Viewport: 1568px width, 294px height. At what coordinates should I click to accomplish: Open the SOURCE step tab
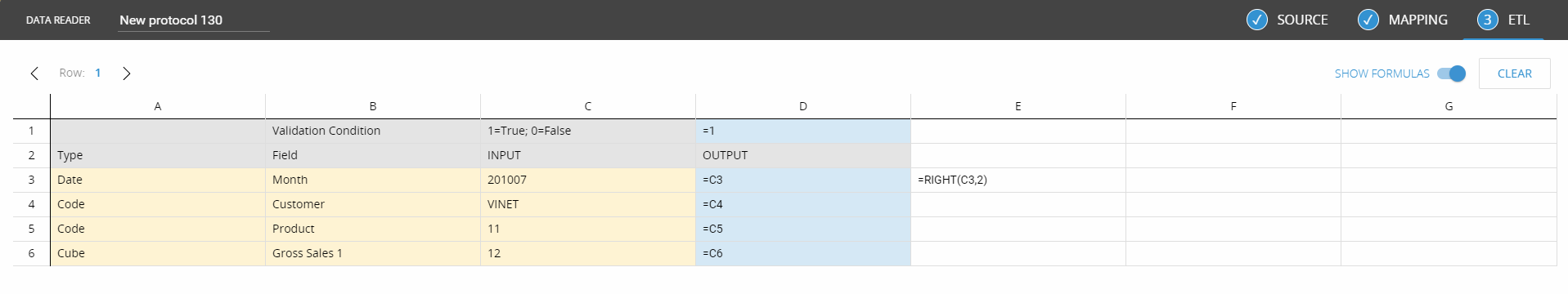coord(1287,20)
